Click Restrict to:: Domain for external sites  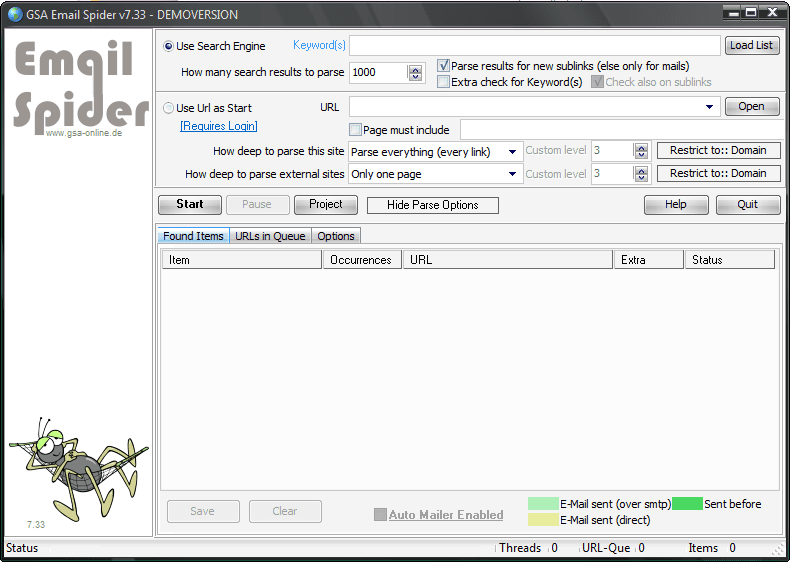pos(718,173)
